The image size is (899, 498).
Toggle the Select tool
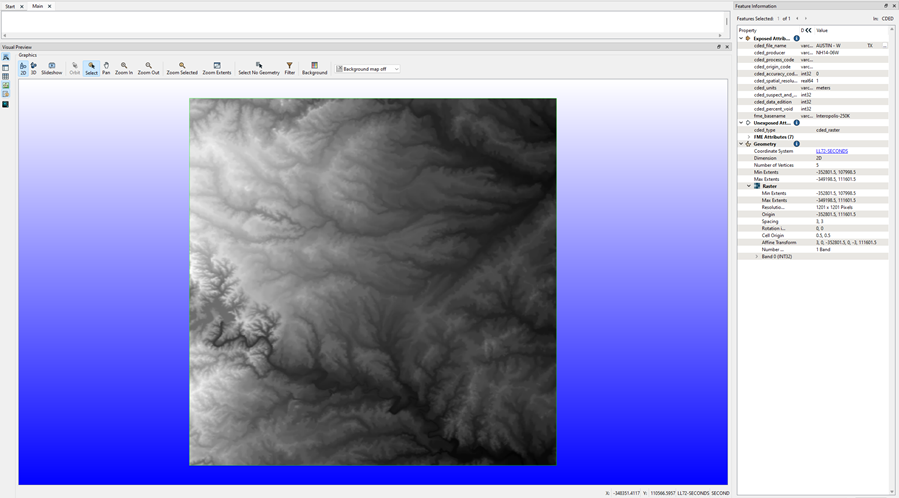(x=91, y=68)
